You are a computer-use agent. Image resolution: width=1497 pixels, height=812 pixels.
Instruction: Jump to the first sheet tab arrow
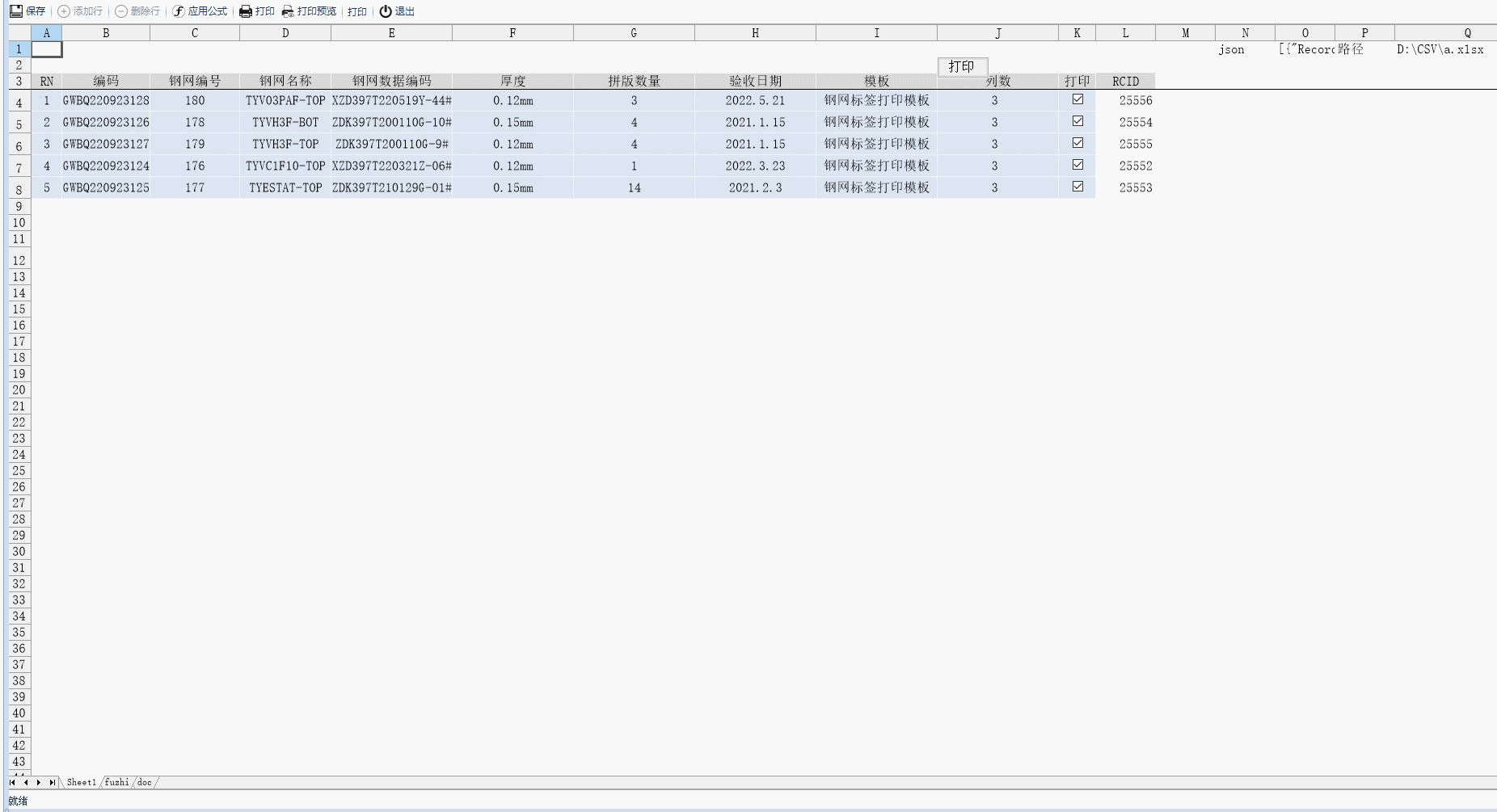tap(13, 782)
